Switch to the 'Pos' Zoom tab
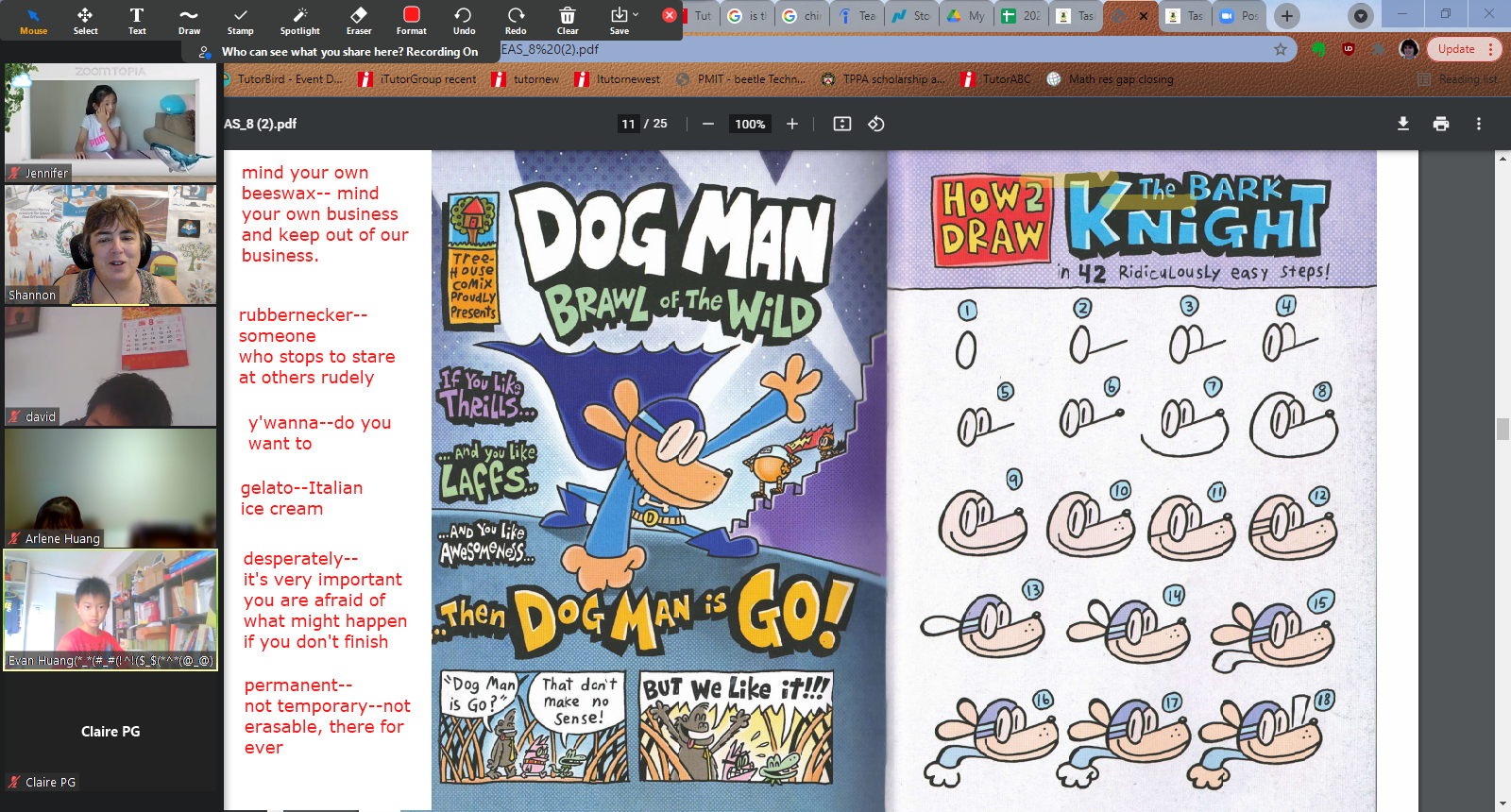 point(1240,15)
